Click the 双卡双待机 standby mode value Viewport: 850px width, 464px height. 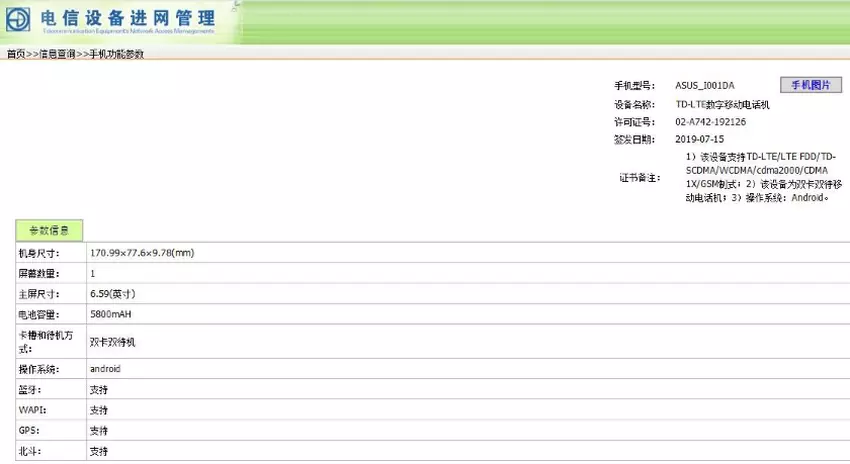tap(112, 341)
